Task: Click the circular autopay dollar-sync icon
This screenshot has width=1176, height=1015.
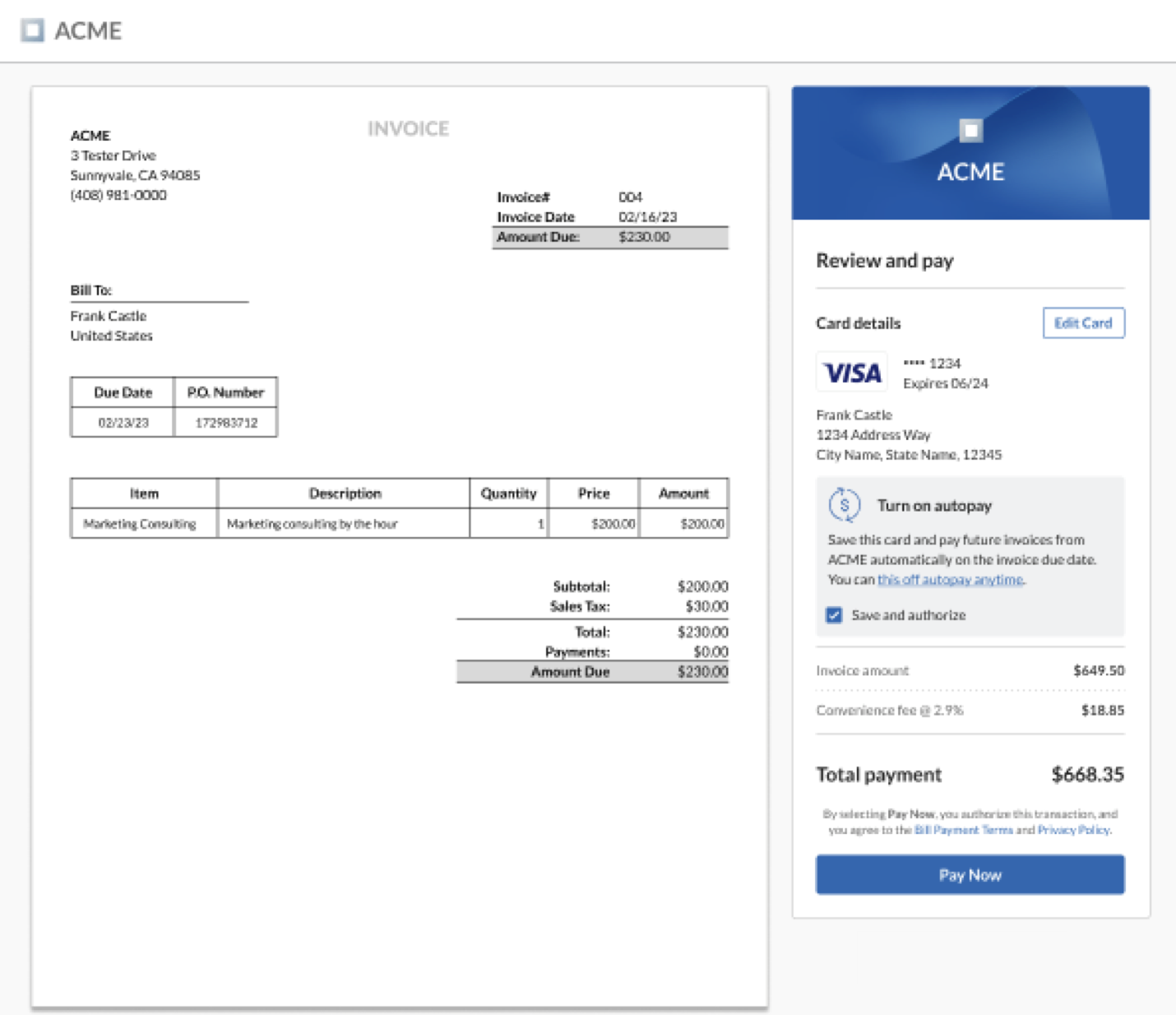Action: (843, 507)
